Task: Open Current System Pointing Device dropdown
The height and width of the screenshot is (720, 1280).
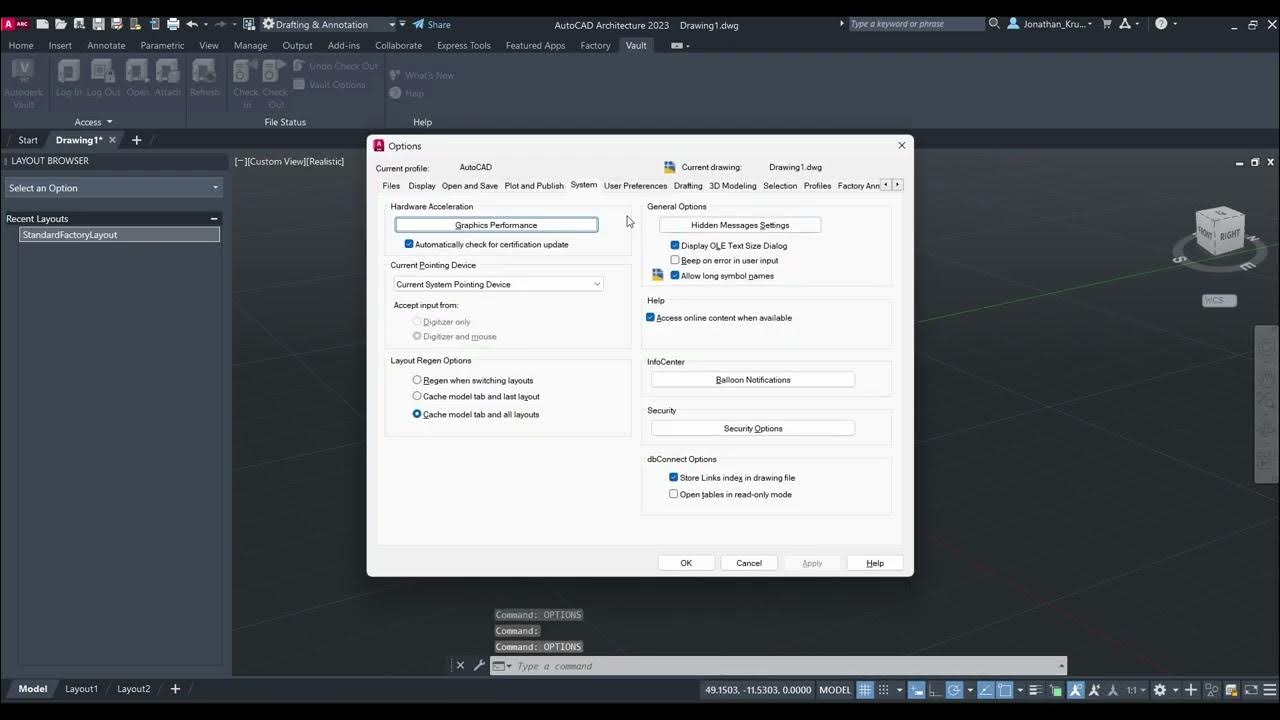Action: click(x=498, y=284)
